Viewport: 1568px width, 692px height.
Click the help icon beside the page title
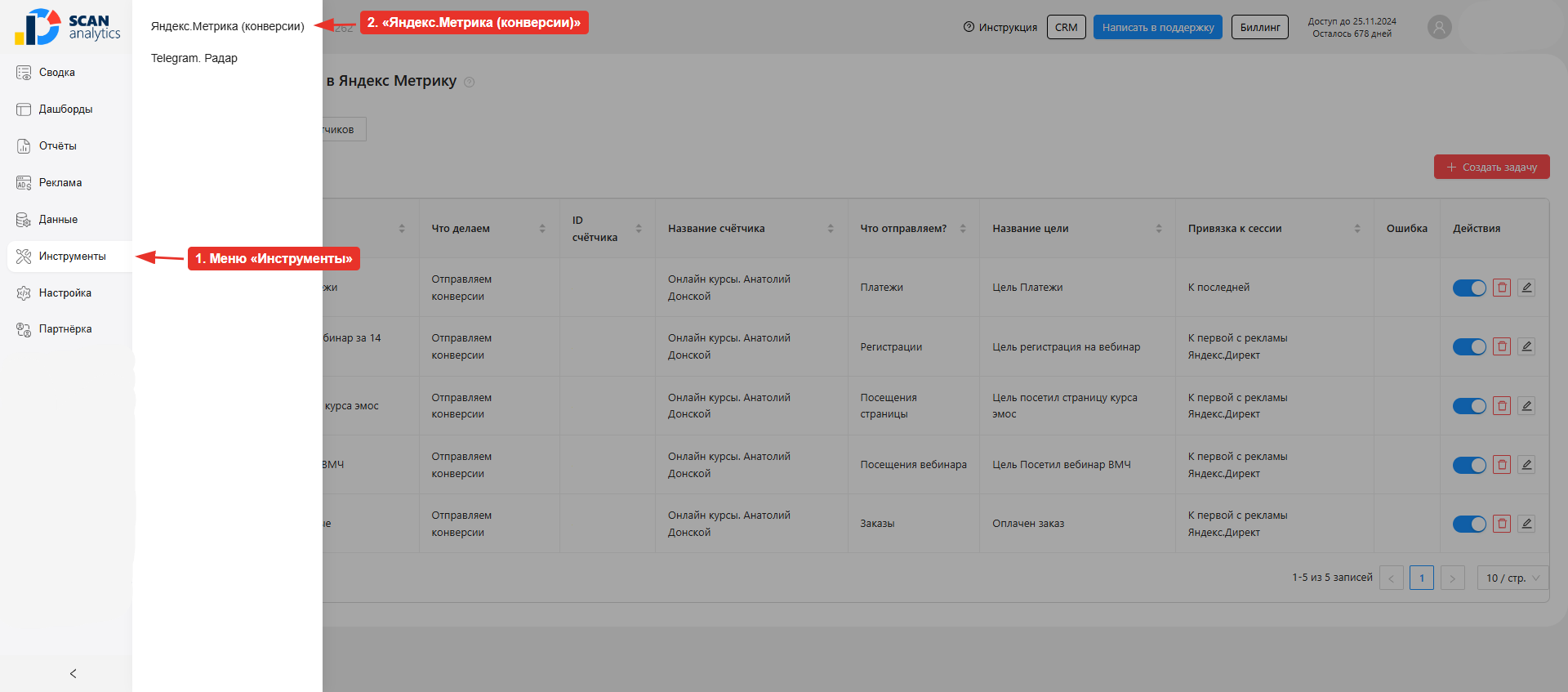[469, 82]
